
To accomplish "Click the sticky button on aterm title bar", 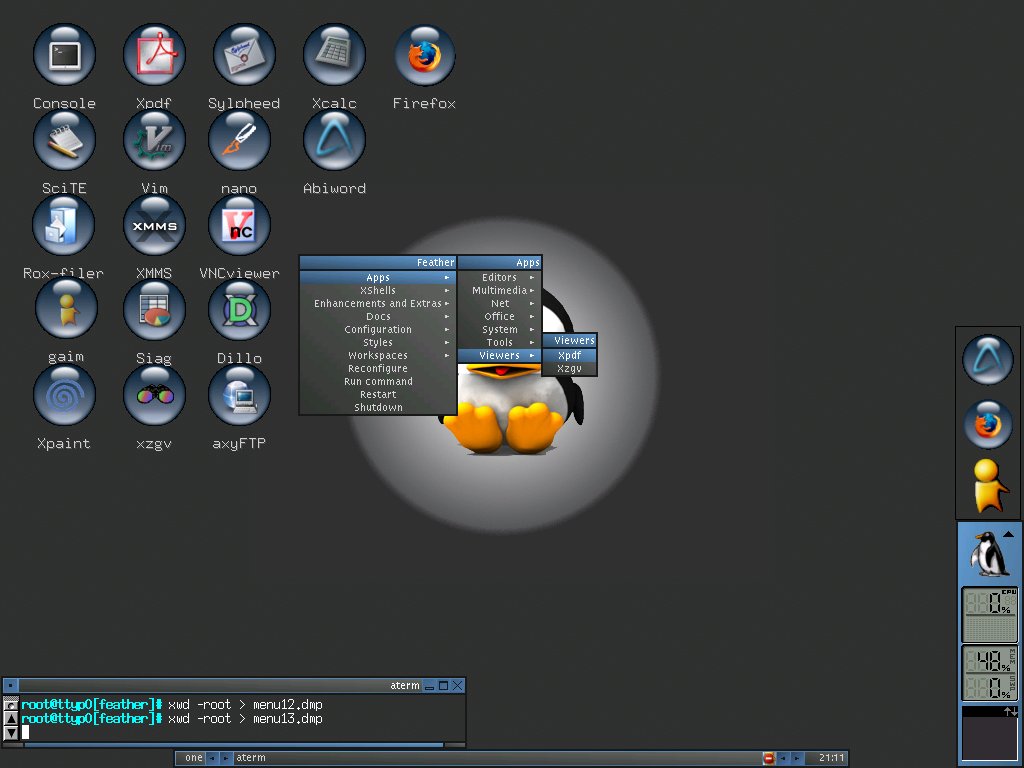I will click(x=11, y=686).
